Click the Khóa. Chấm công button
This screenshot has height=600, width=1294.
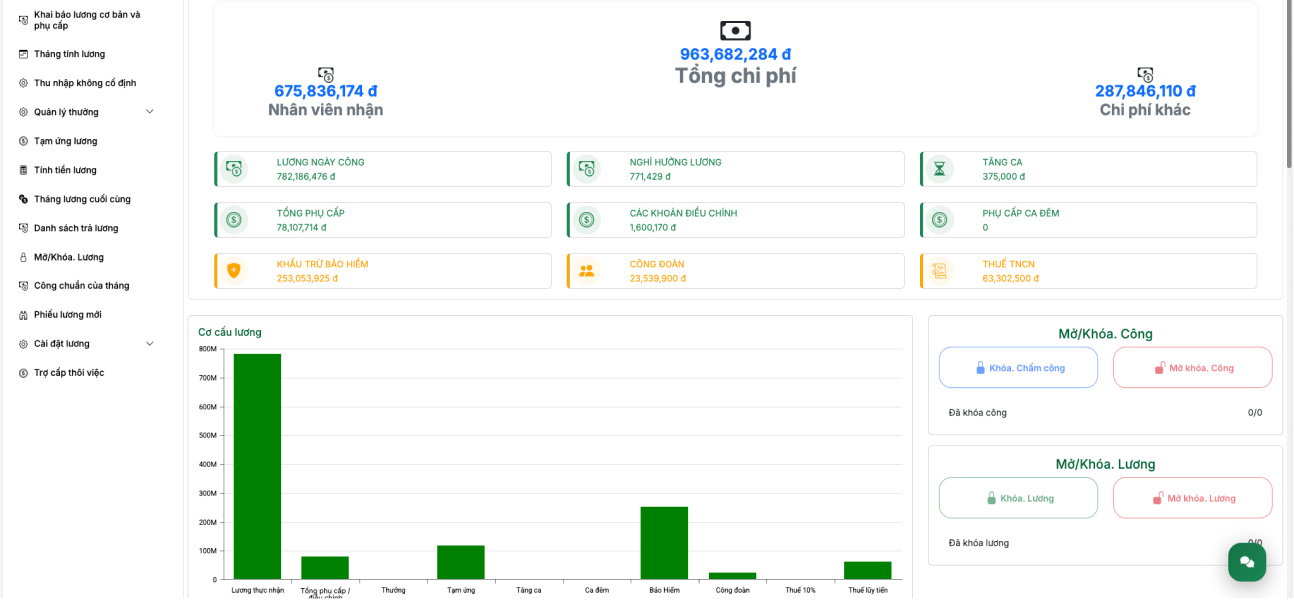coord(1018,368)
